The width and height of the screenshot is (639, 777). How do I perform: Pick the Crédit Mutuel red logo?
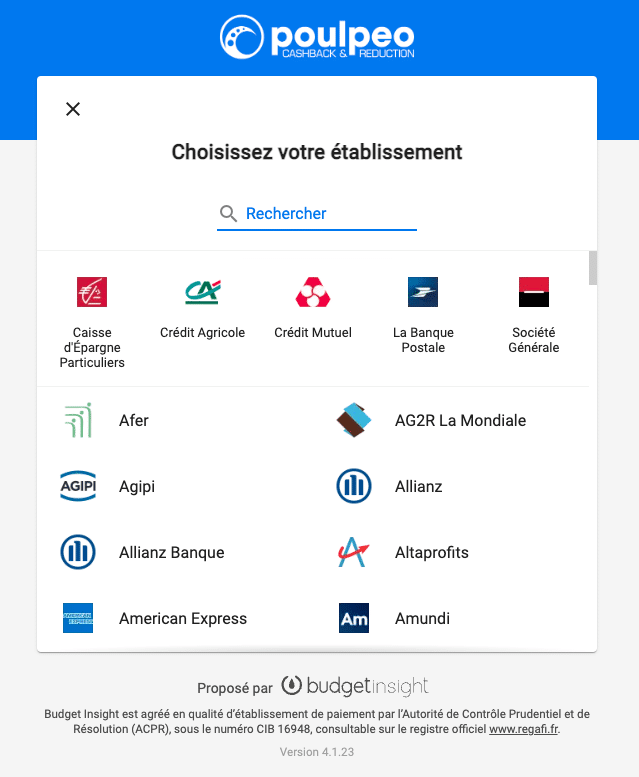click(x=313, y=292)
